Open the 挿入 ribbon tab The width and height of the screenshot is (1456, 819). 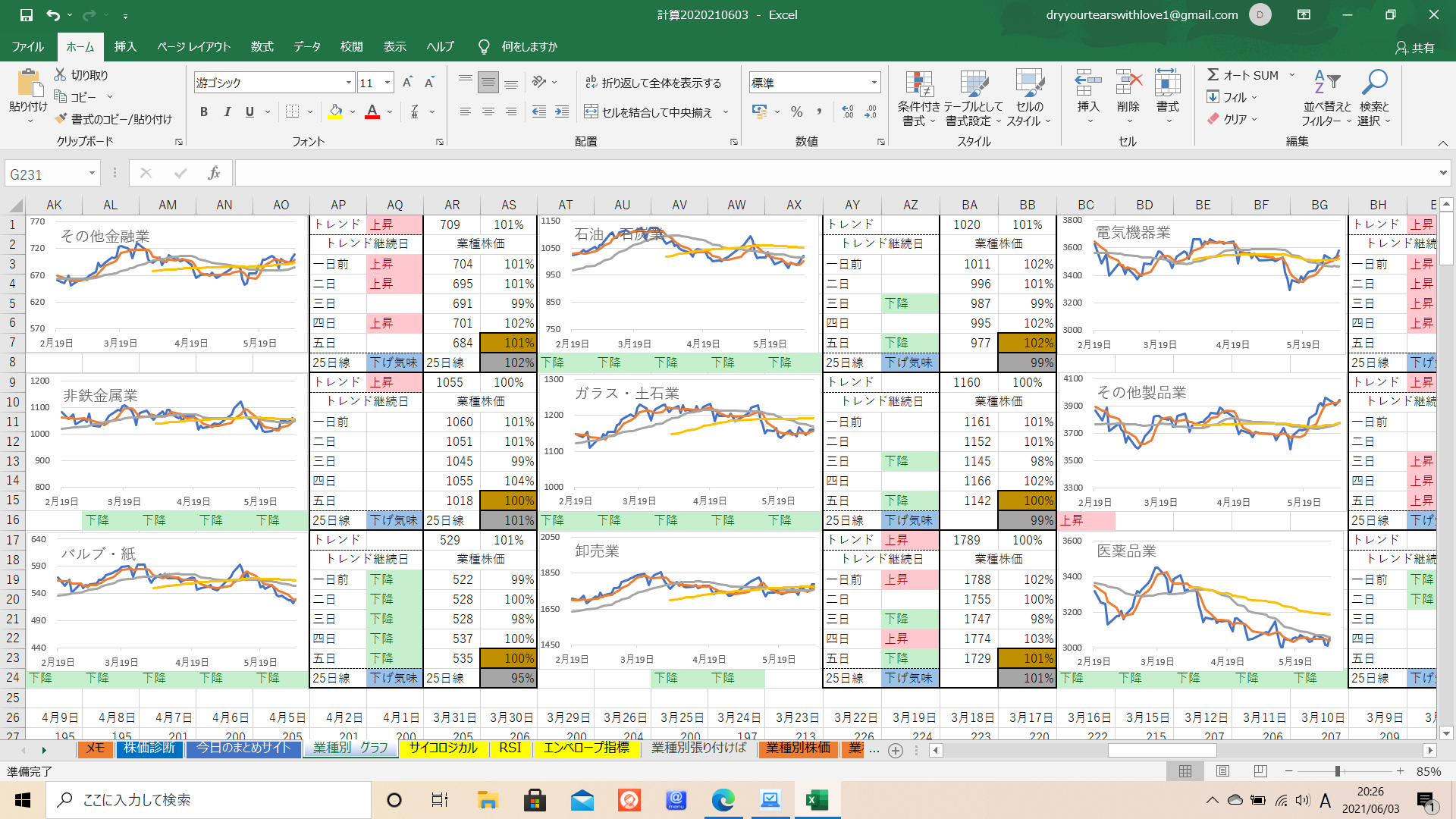pos(125,46)
